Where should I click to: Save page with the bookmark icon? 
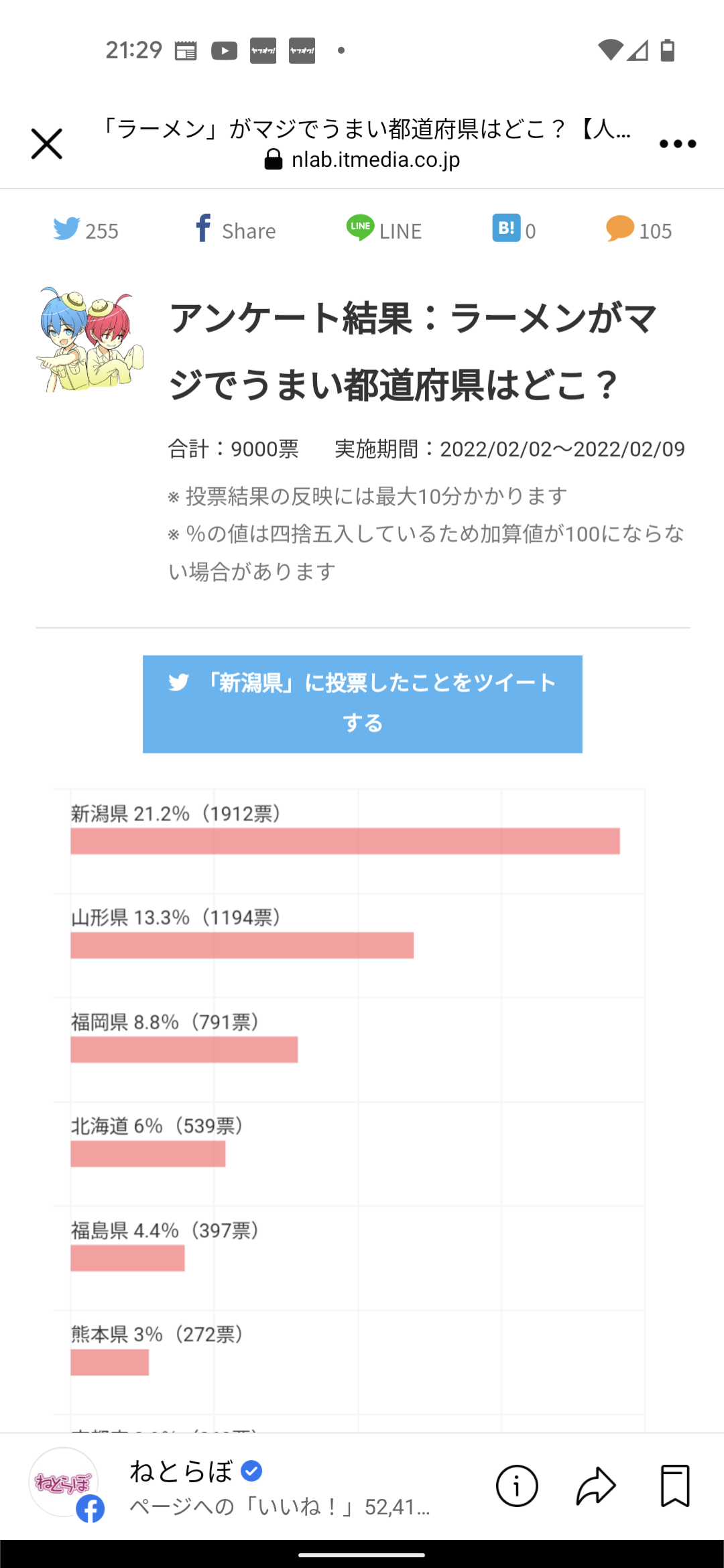tap(675, 1486)
